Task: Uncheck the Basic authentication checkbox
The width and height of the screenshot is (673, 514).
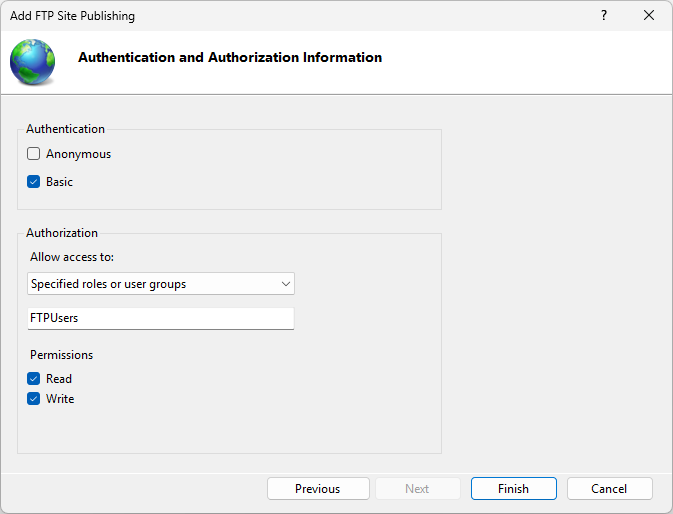Action: click(34, 182)
